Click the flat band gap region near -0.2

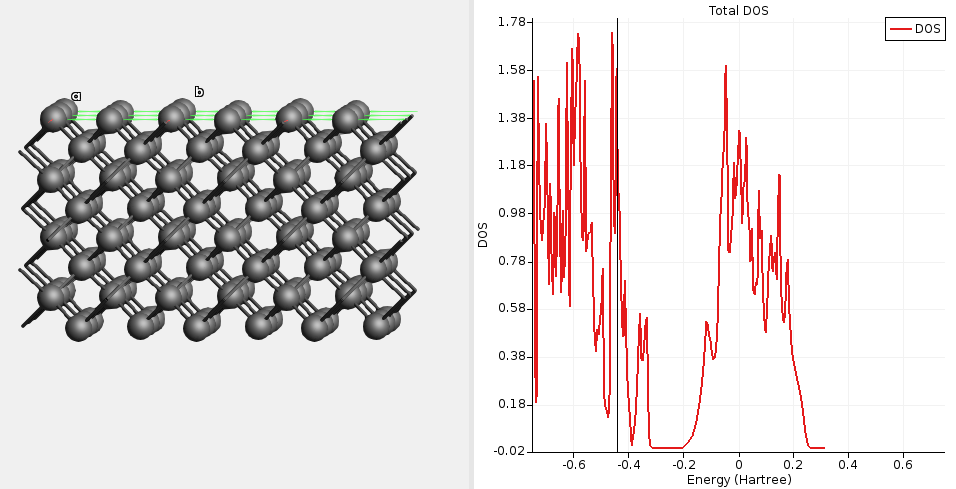point(668,446)
